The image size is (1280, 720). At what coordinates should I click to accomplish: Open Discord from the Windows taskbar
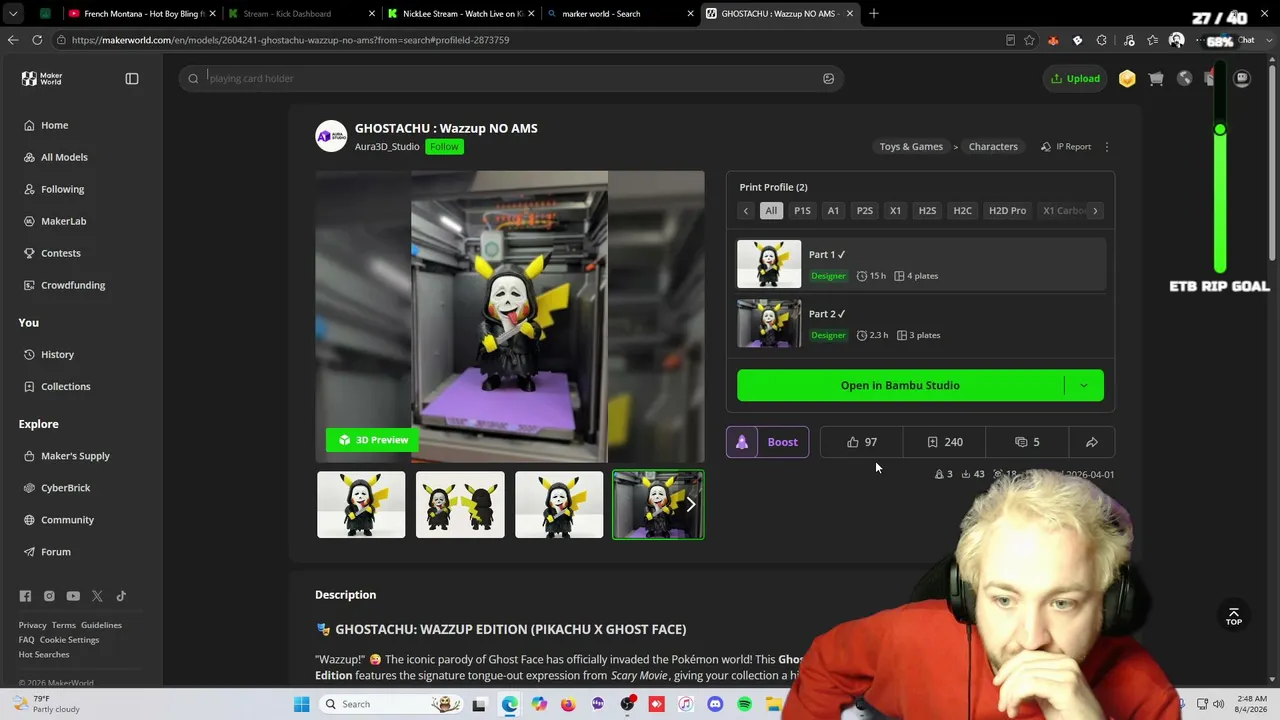pos(715,704)
